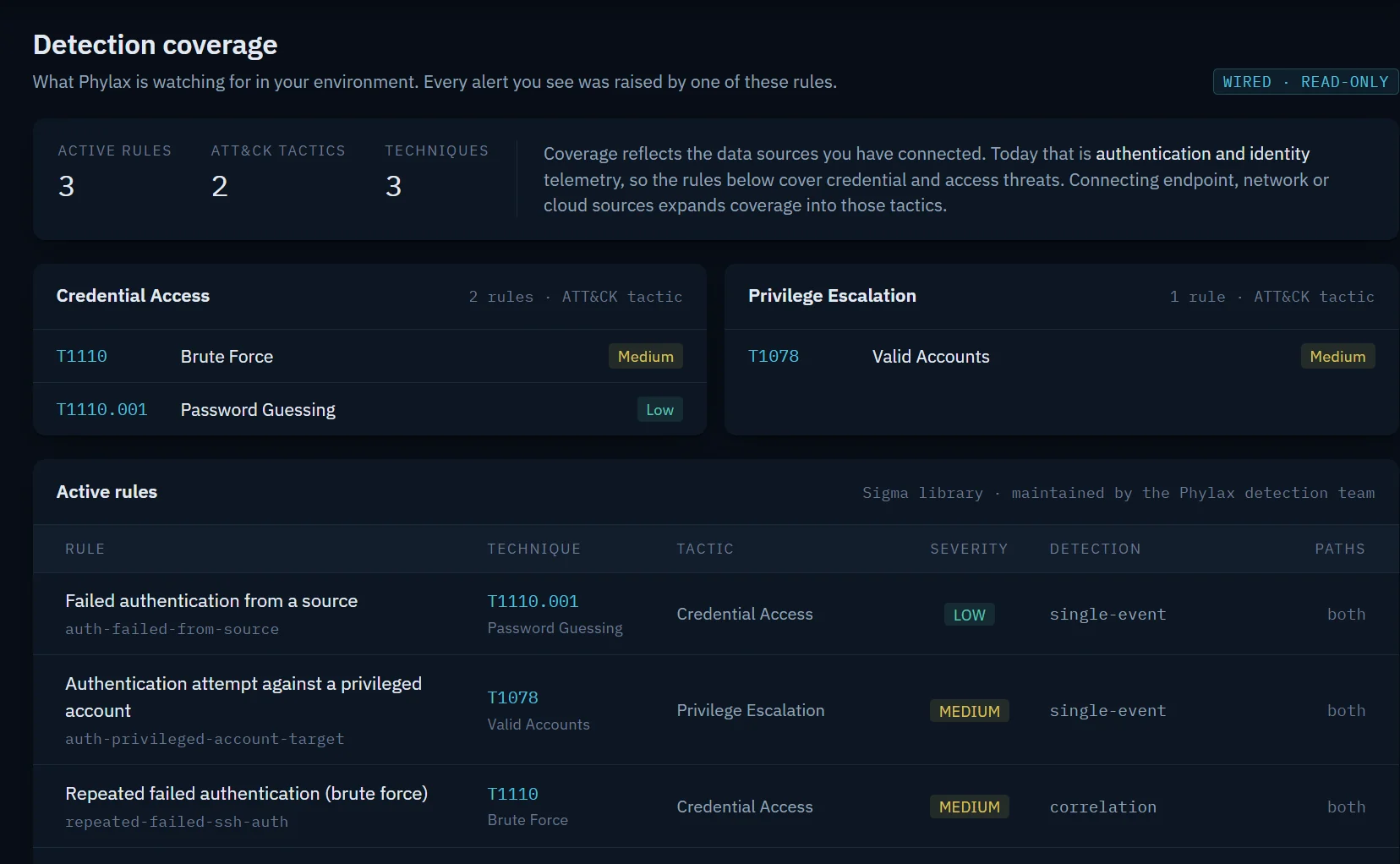Click the 'correlation' detection type cell

click(x=1103, y=807)
